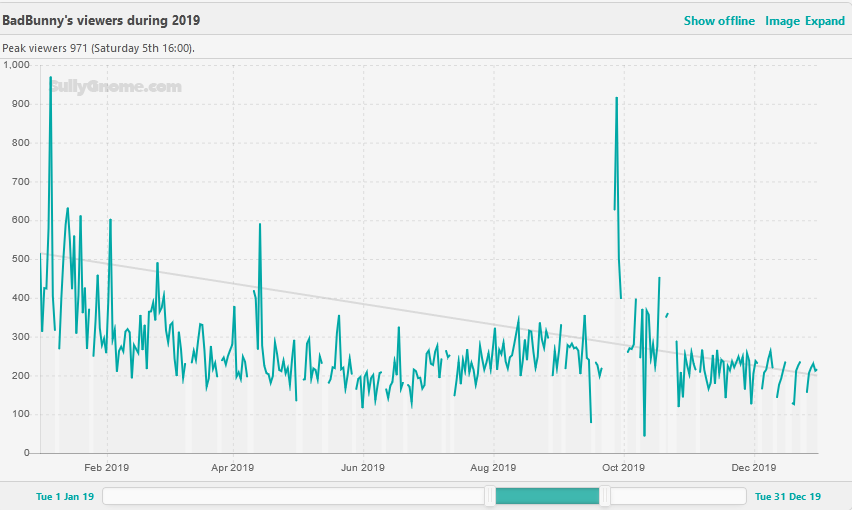This screenshot has width=852, height=510.
Task: Click the Jun 2019 axis label
Action: click(x=362, y=468)
